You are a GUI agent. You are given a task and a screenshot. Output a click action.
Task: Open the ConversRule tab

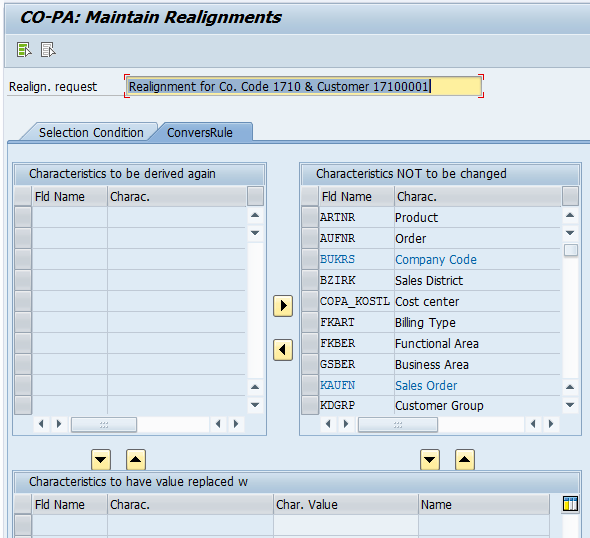click(200, 132)
